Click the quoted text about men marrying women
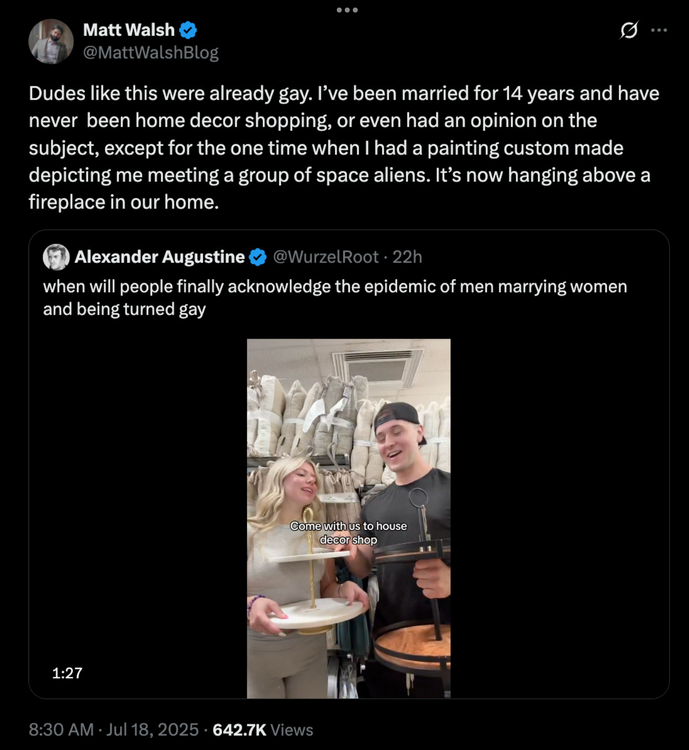689x750 pixels. click(x=335, y=297)
